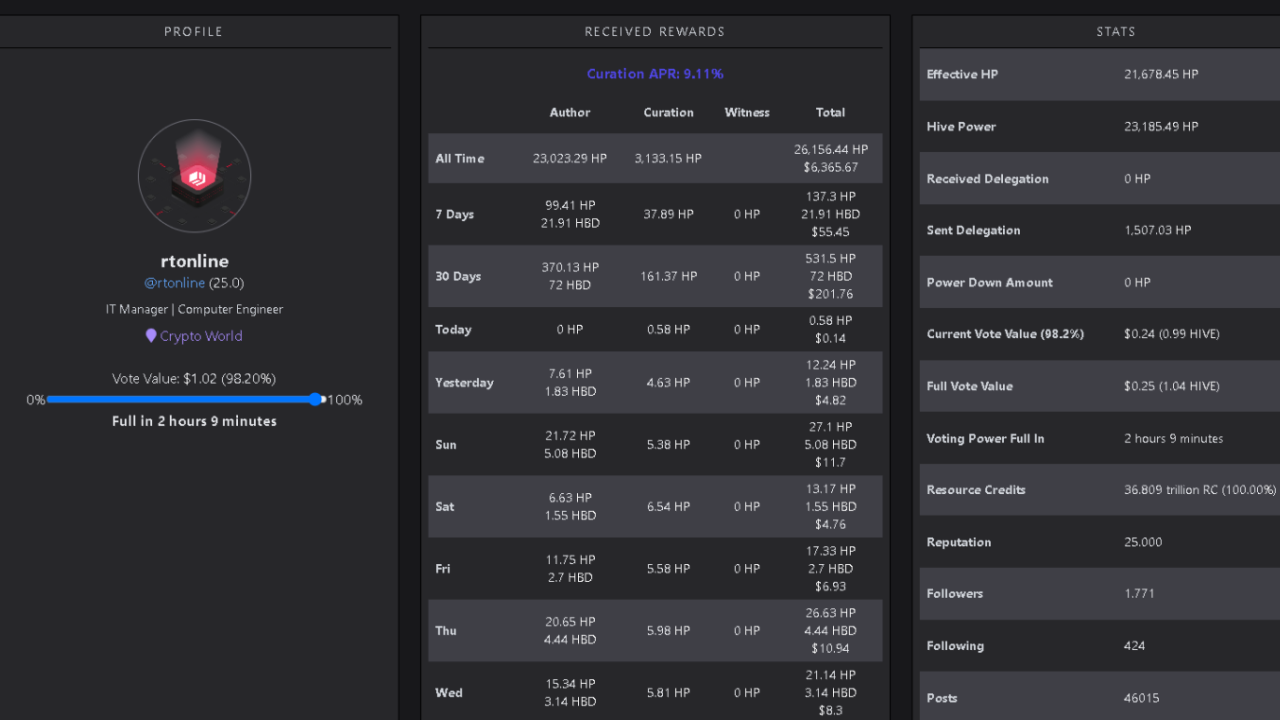Click the 5.81 HP curation value for Wed
This screenshot has width=1280, height=720.
click(x=669, y=693)
